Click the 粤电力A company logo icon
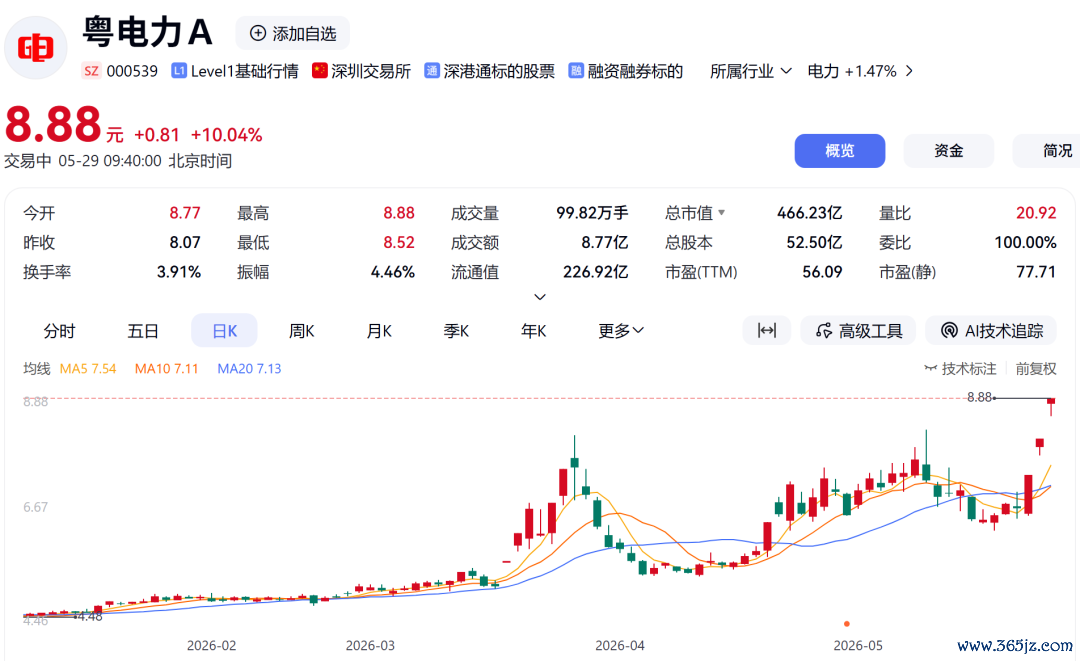Image resolution: width=1080 pixels, height=661 pixels. [x=35, y=48]
